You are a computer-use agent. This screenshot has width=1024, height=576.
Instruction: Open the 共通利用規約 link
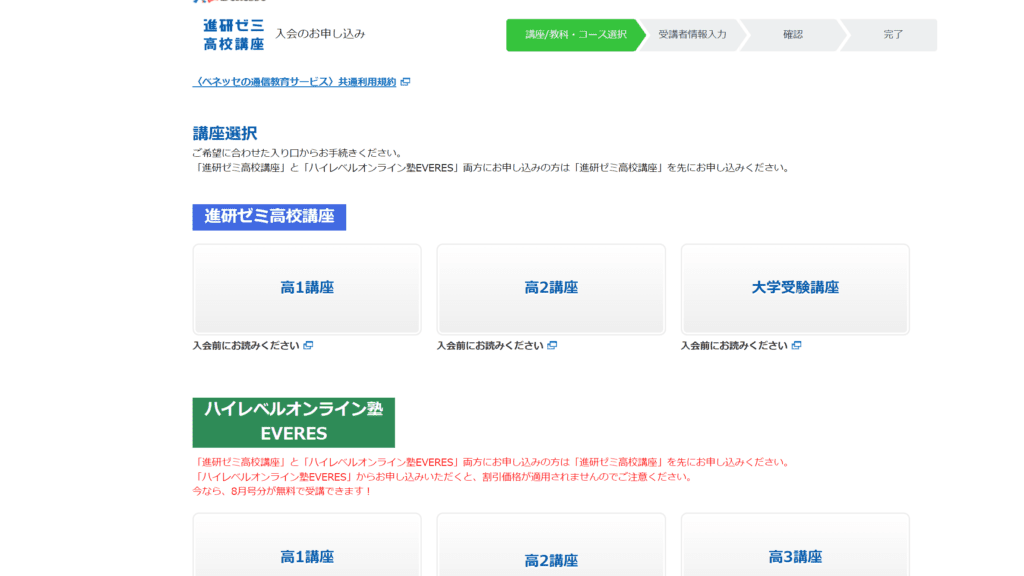pos(295,81)
